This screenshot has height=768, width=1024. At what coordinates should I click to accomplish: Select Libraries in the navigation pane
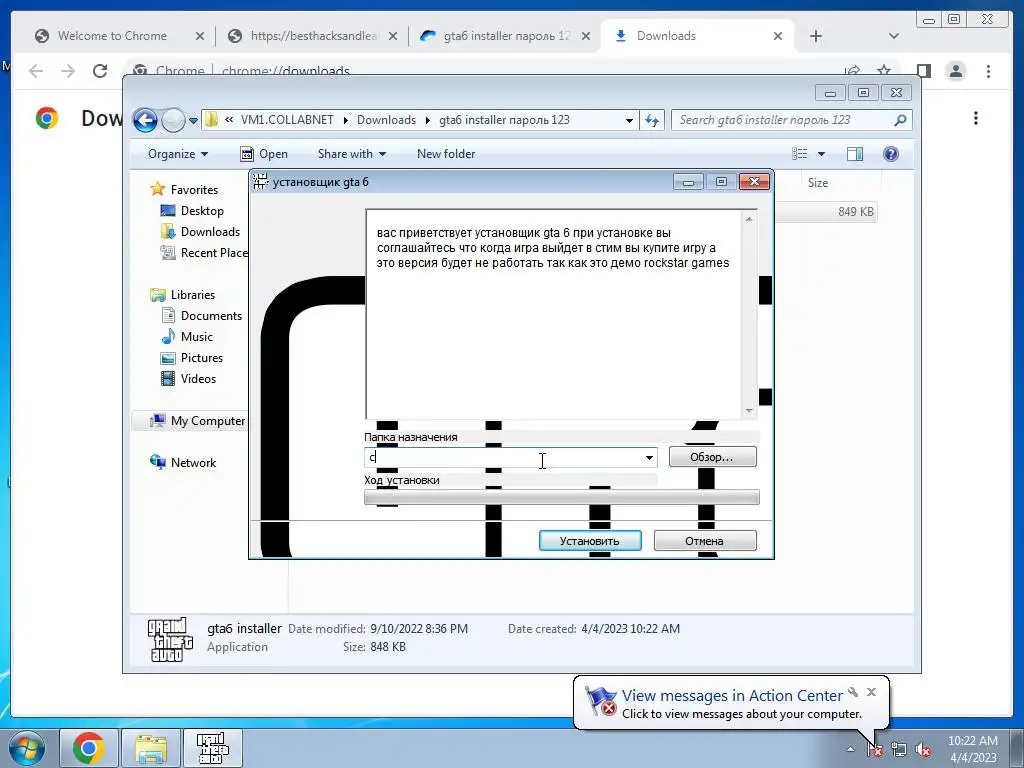click(193, 295)
